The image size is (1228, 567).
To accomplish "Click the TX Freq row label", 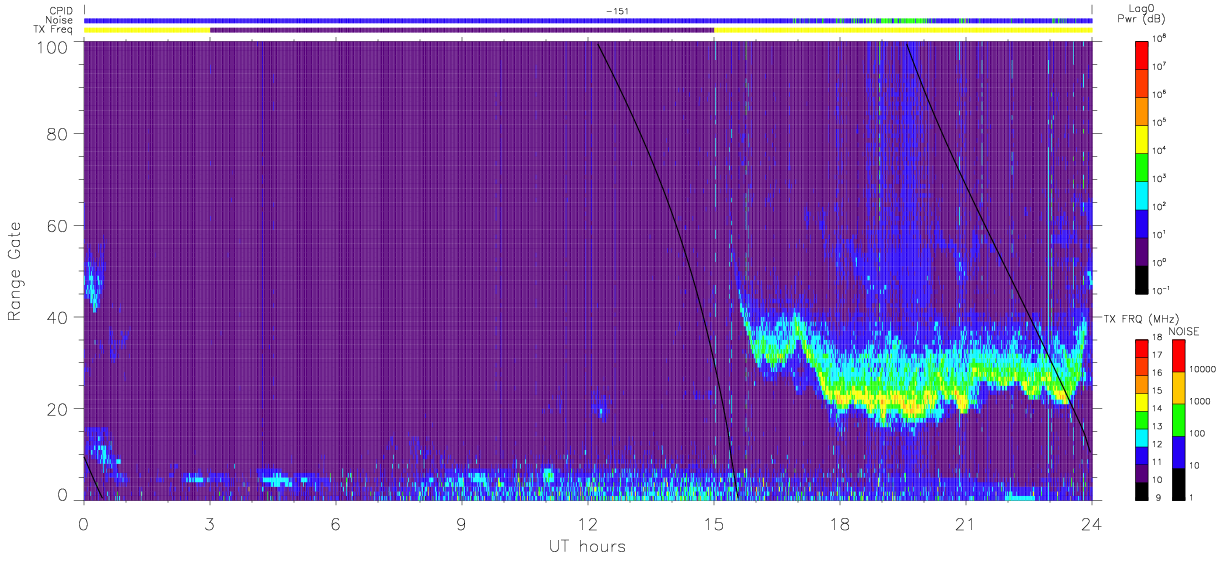I will click(55, 30).
